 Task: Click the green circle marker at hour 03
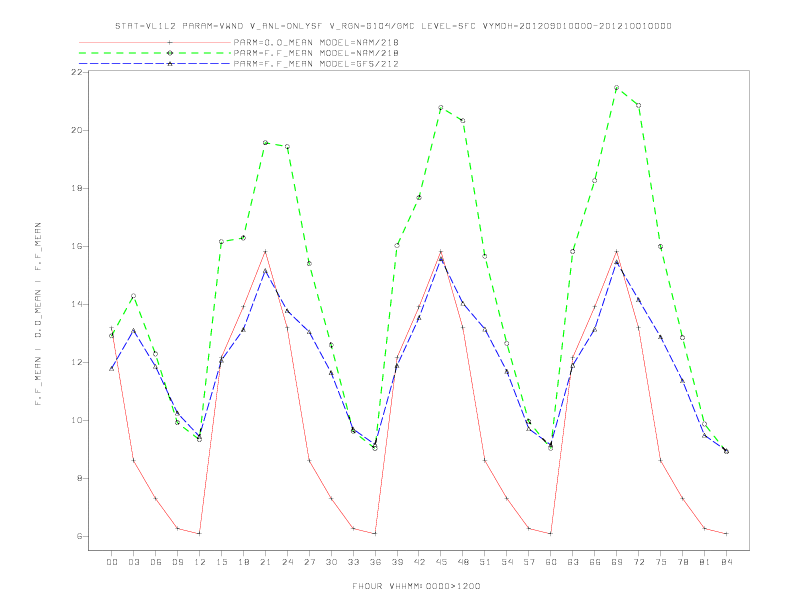point(133,296)
